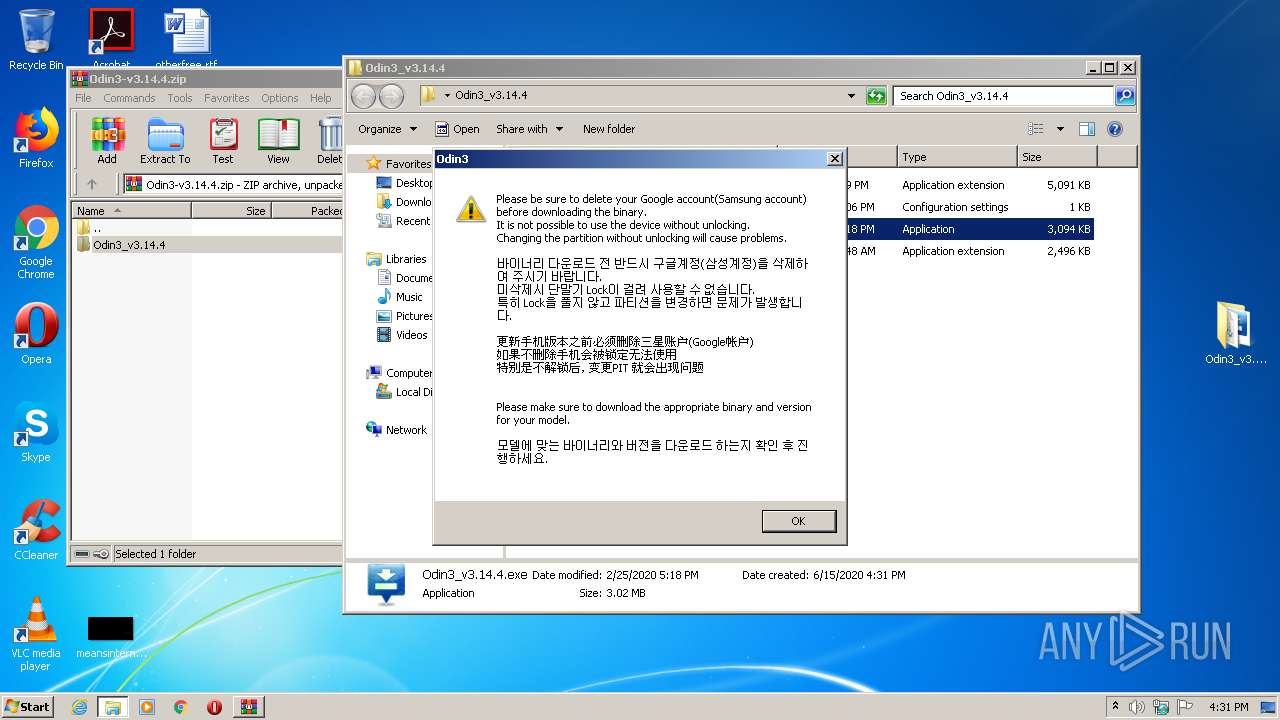1280x720 pixels.
Task: Click Explorer search magnifier icon
Action: point(1125,96)
